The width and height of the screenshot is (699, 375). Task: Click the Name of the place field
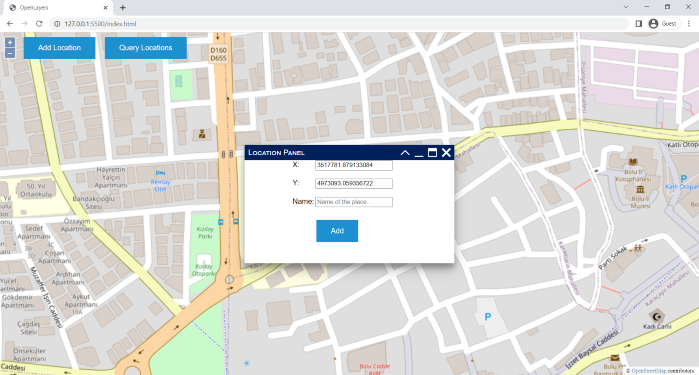(x=354, y=202)
